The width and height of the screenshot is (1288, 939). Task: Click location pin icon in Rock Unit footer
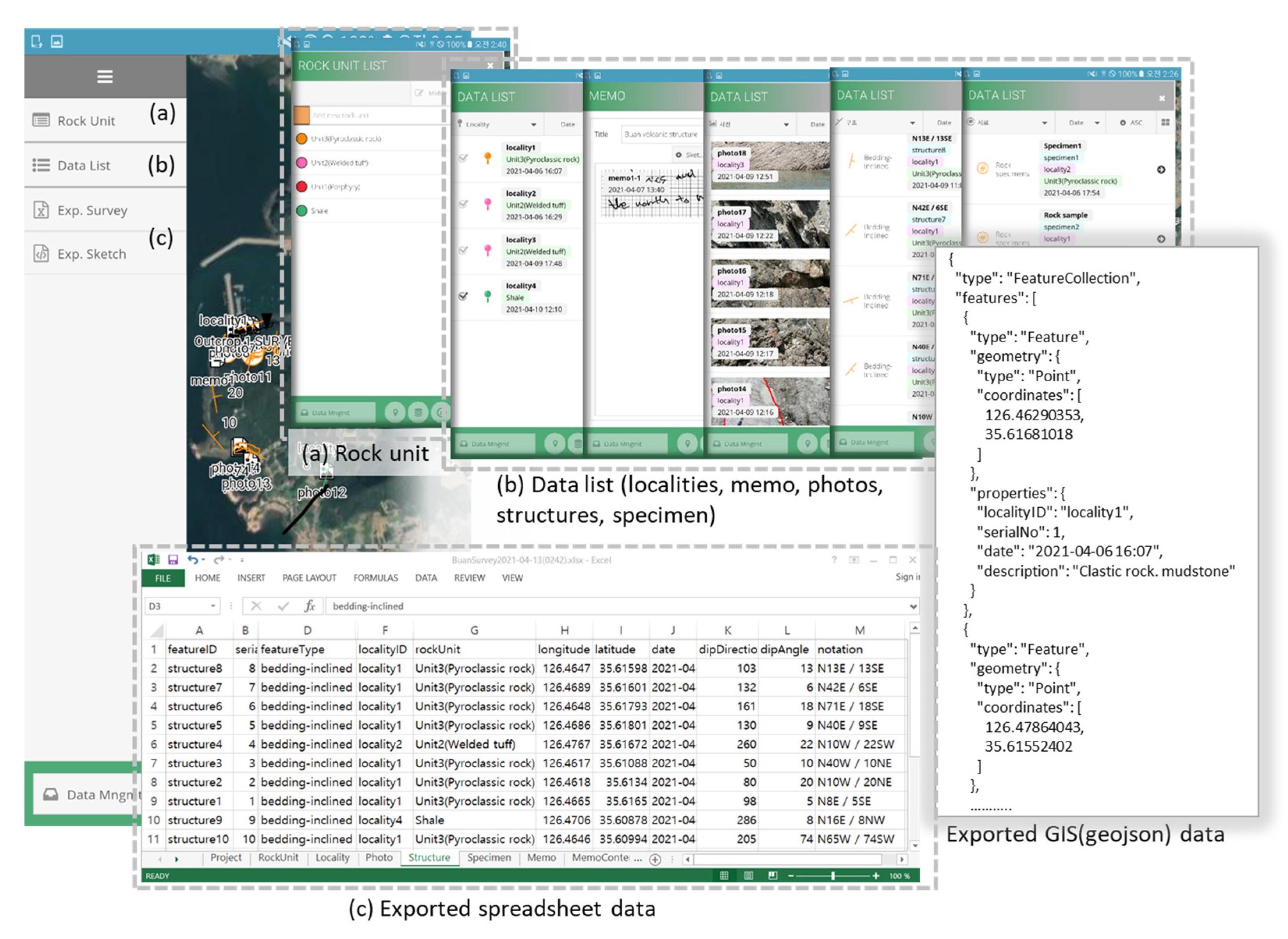(x=395, y=412)
